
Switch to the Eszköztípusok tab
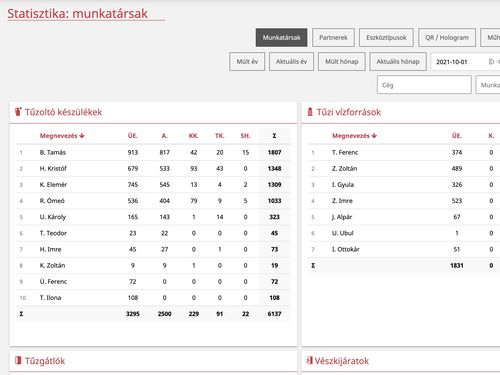click(386, 37)
